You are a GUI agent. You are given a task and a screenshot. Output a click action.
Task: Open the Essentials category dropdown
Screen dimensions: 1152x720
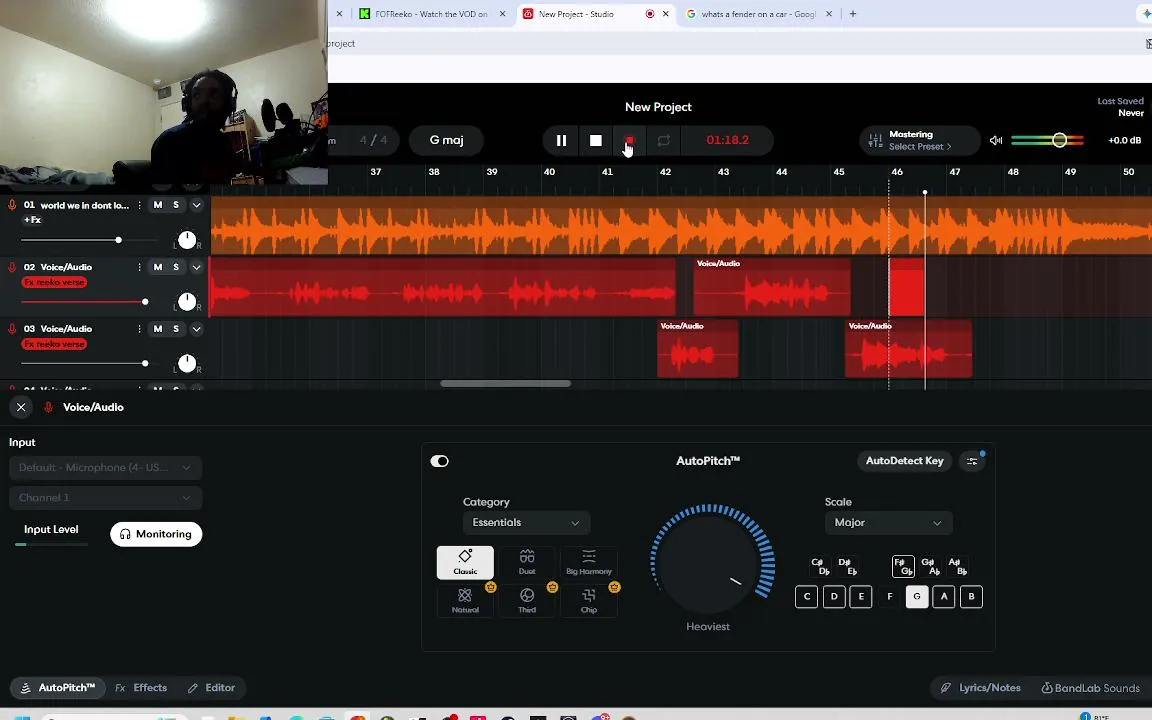coord(526,522)
